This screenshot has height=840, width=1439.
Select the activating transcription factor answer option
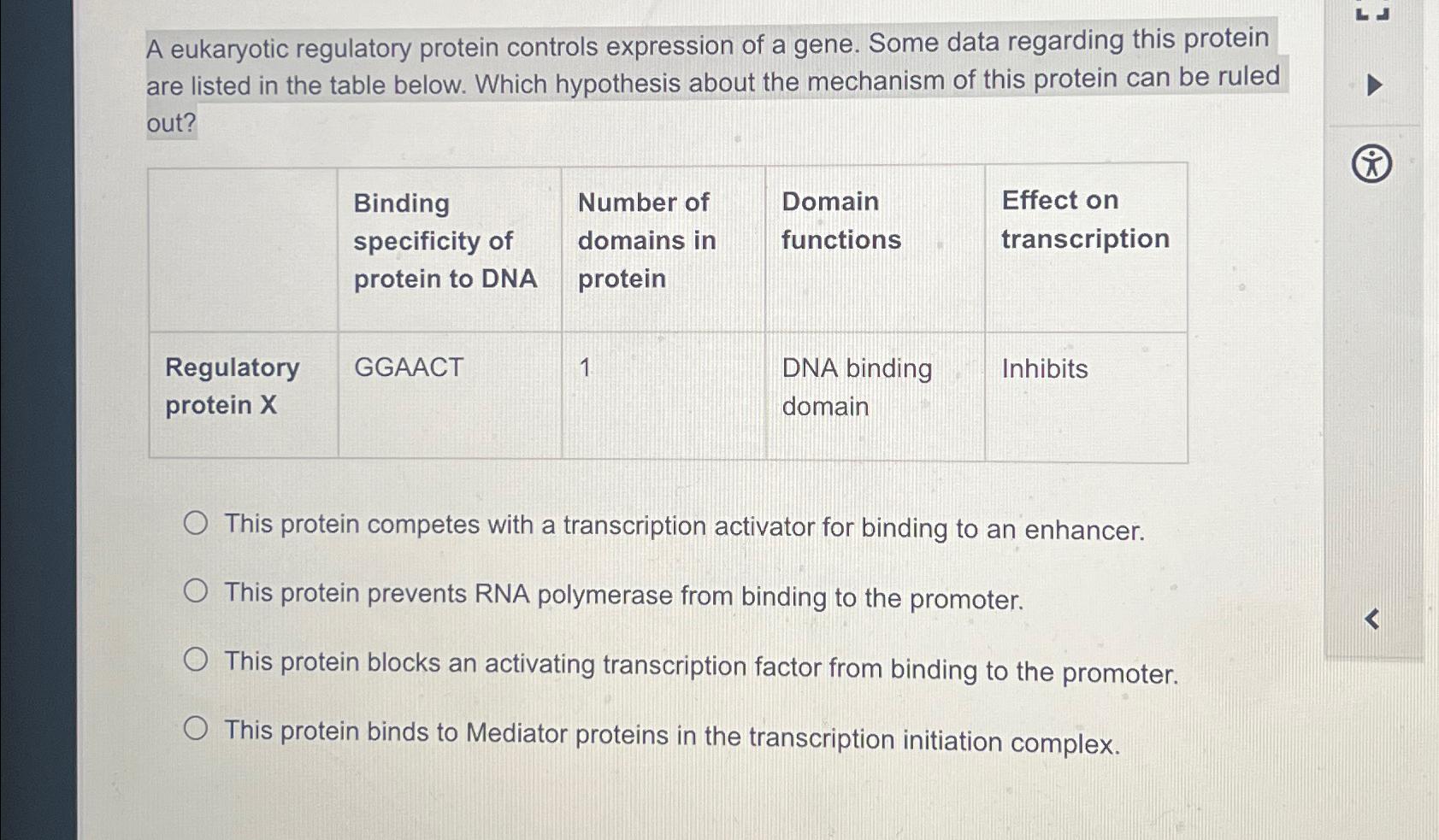click(197, 658)
